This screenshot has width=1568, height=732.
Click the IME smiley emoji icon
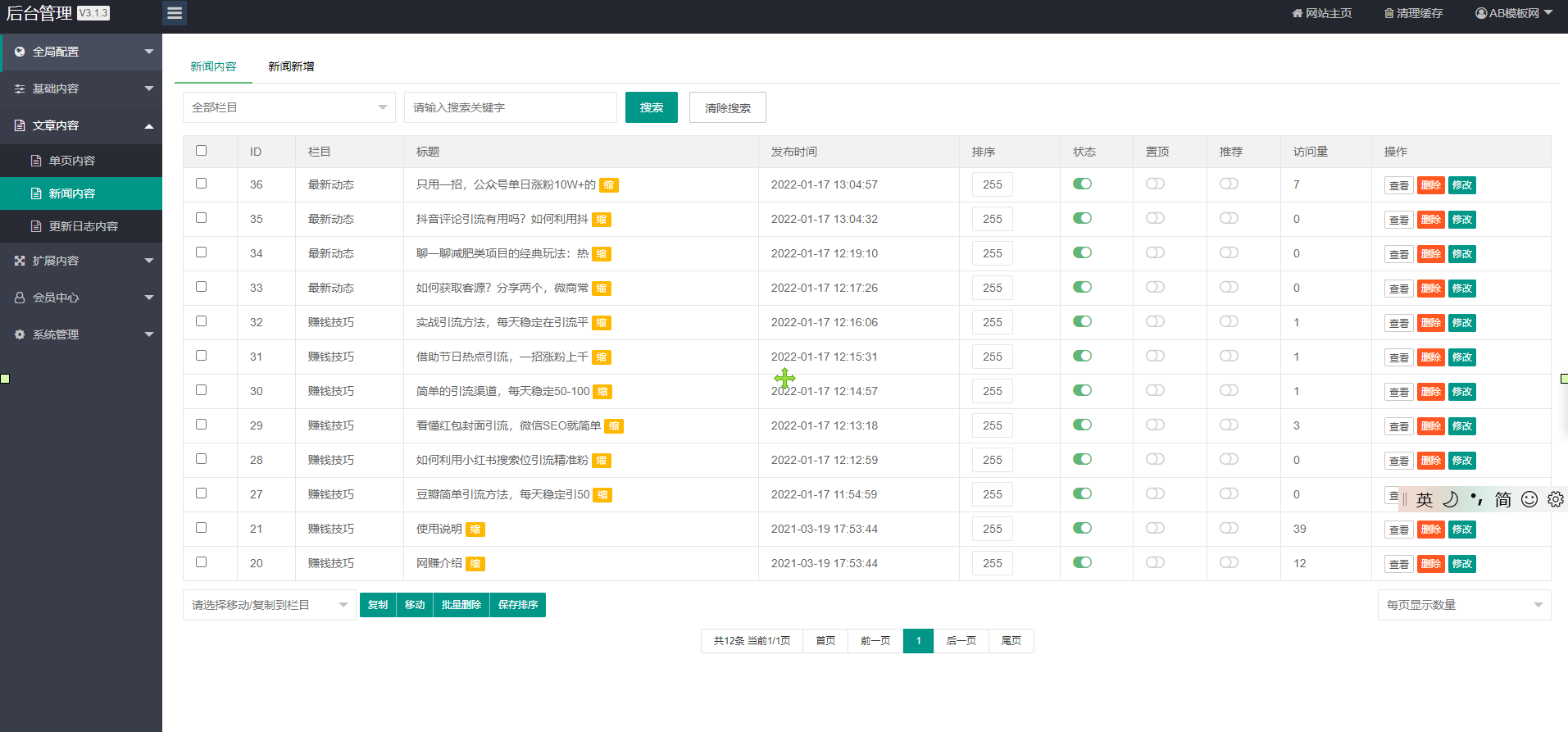[x=1529, y=499]
